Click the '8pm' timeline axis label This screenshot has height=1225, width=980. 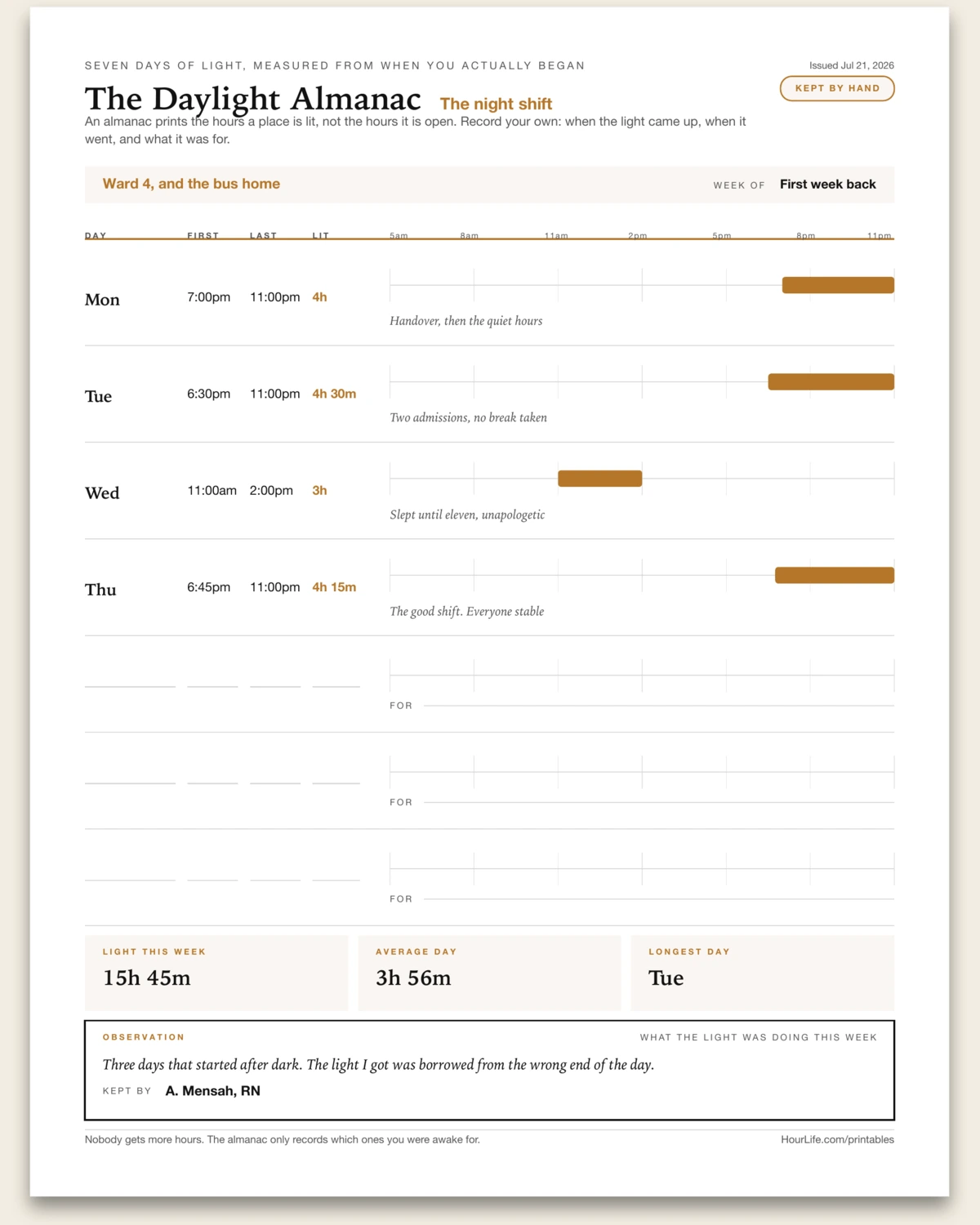pos(806,235)
